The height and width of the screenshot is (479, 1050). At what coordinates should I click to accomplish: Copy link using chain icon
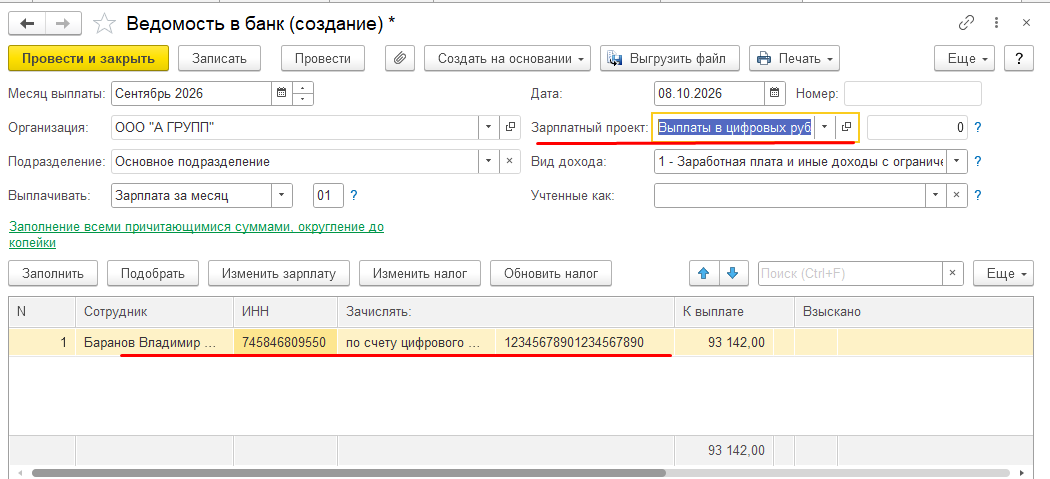click(966, 23)
